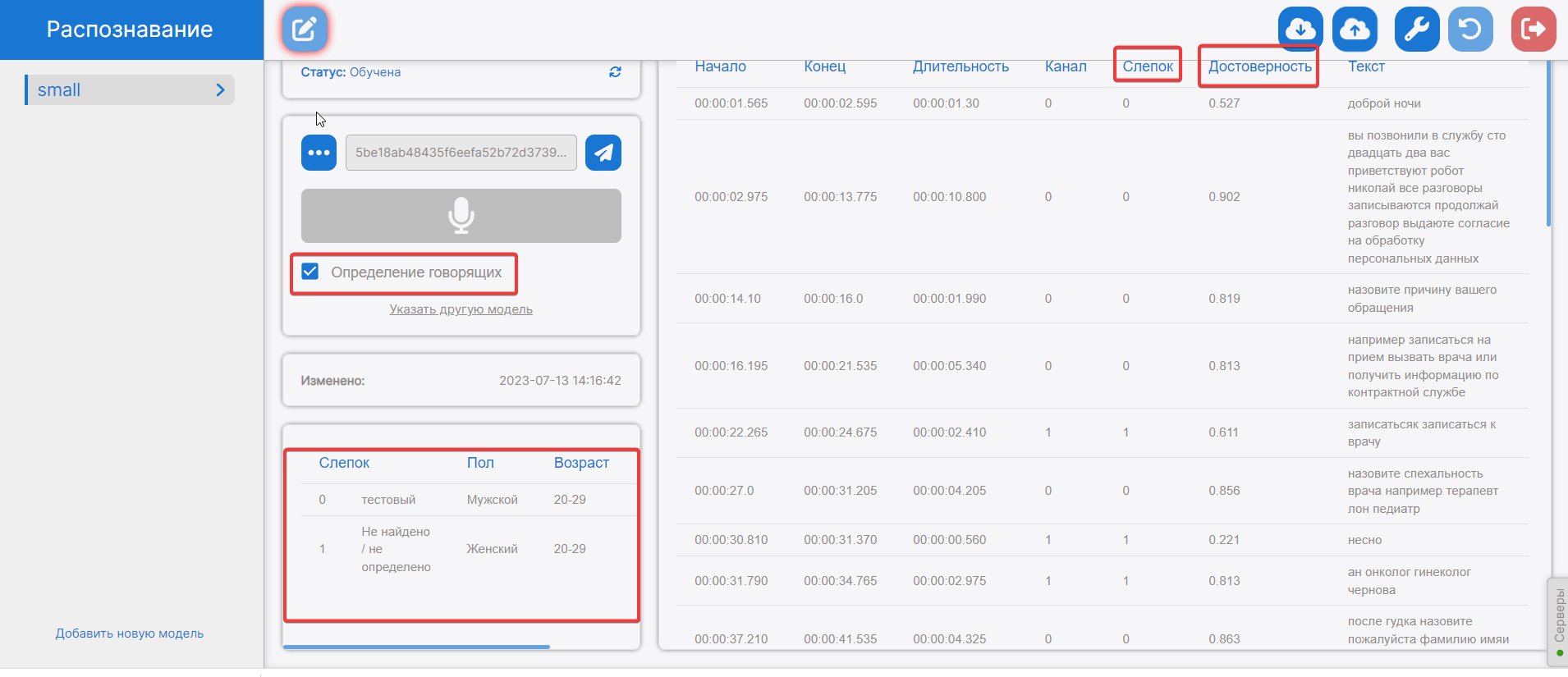Screen dimensions: 1568x677
Task: Click the cloud upload icon
Action: click(1355, 30)
